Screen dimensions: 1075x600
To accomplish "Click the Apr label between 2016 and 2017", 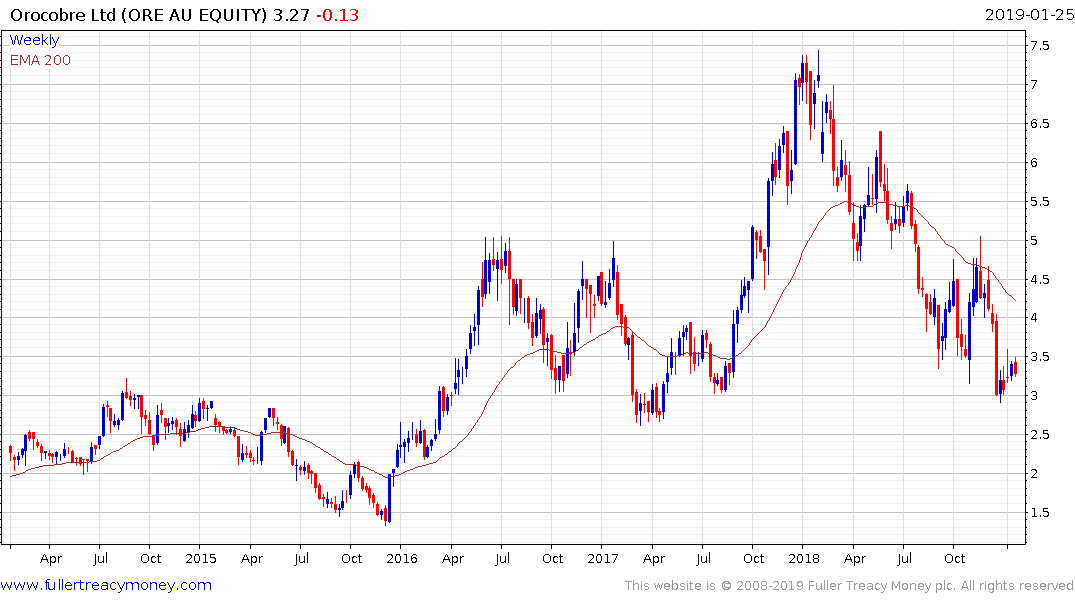I will click(452, 559).
